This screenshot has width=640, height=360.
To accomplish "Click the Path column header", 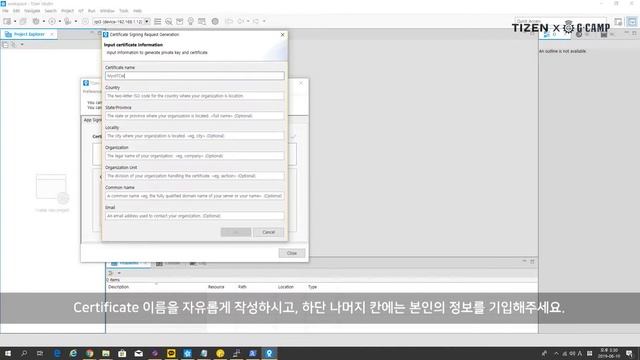I will pyautogui.click(x=242, y=287).
